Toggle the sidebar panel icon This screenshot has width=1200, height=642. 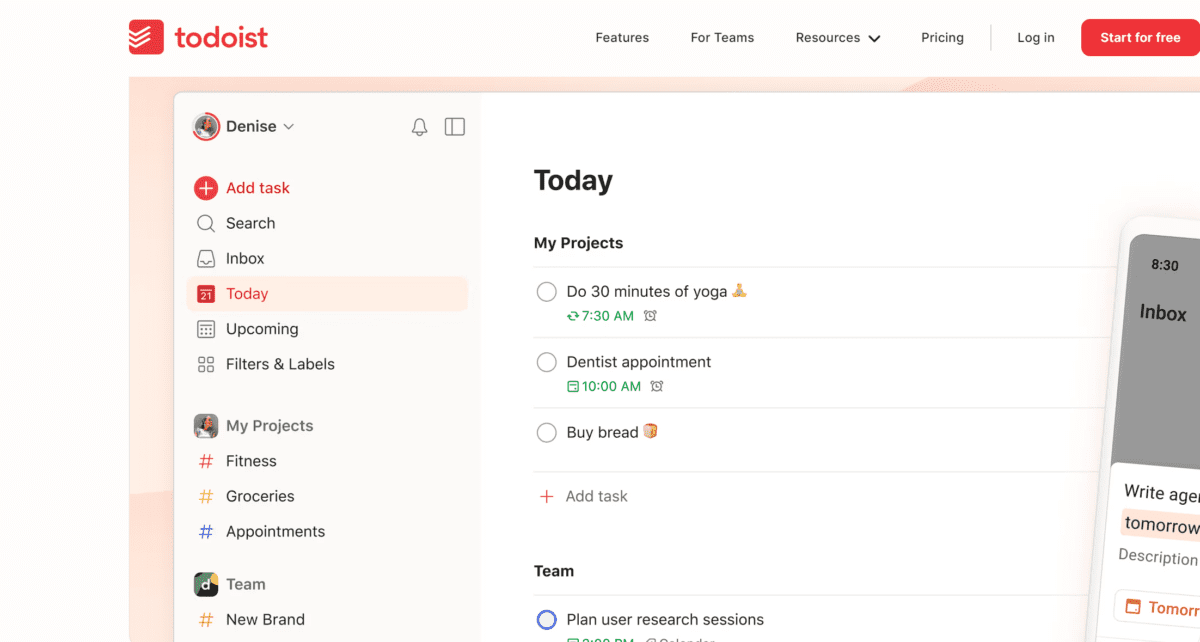(455, 127)
